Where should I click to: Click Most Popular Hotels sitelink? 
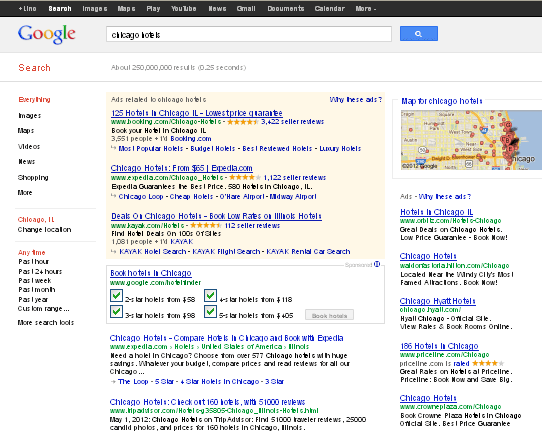[x=151, y=149]
